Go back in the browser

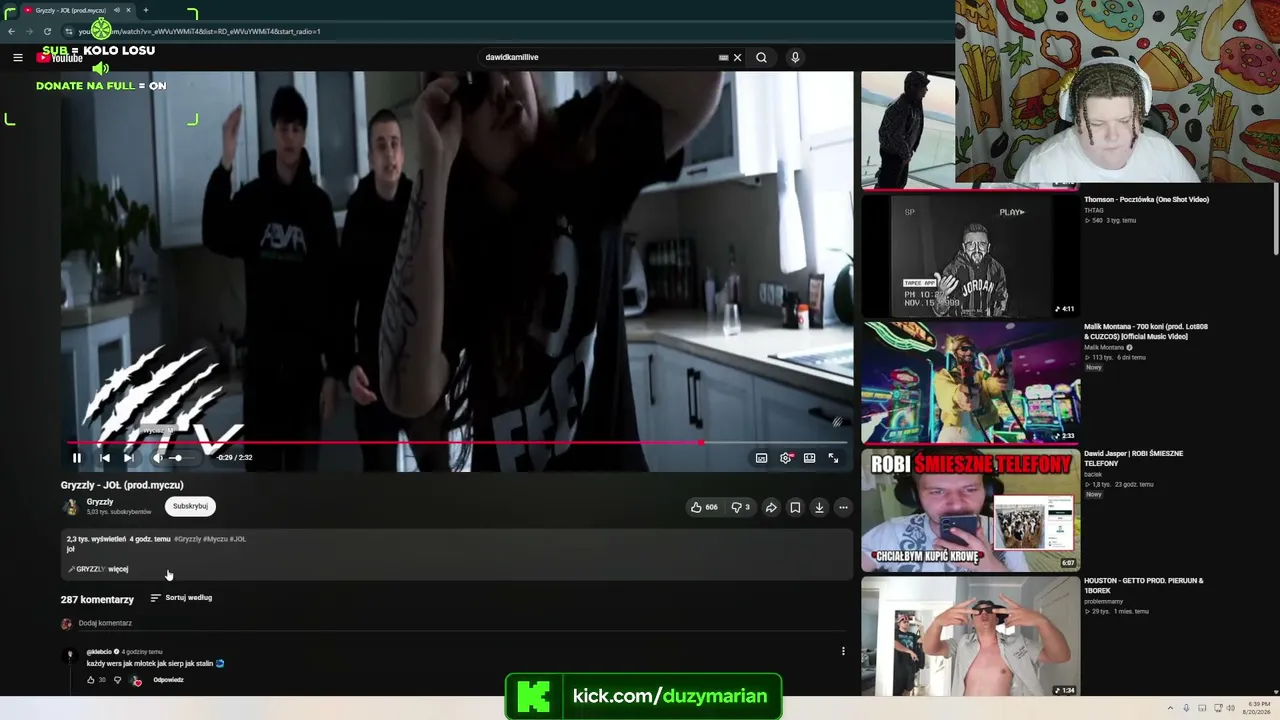[12, 31]
